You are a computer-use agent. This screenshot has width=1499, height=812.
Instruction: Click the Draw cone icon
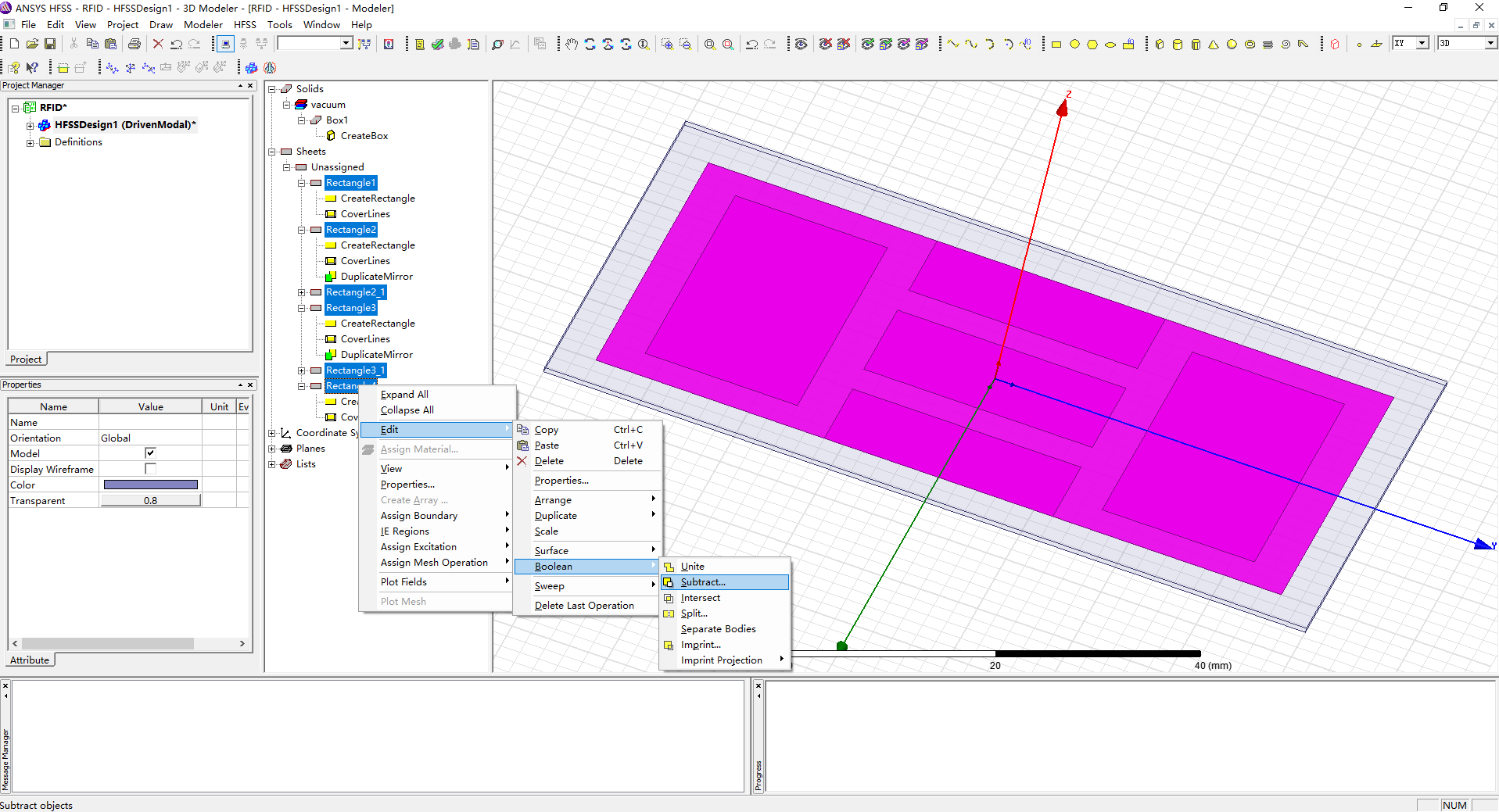[1214, 44]
